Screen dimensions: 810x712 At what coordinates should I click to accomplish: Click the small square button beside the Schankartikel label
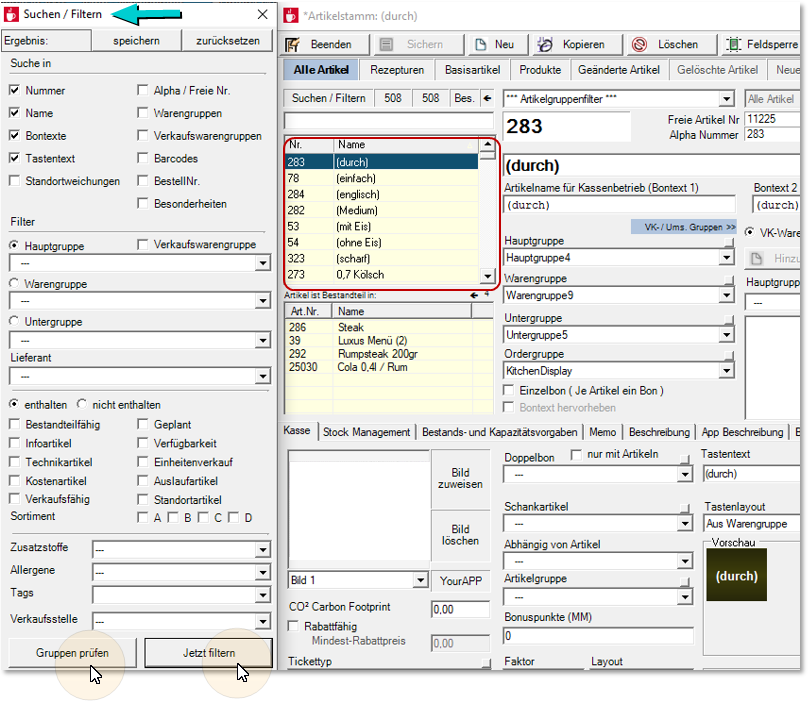point(685,508)
